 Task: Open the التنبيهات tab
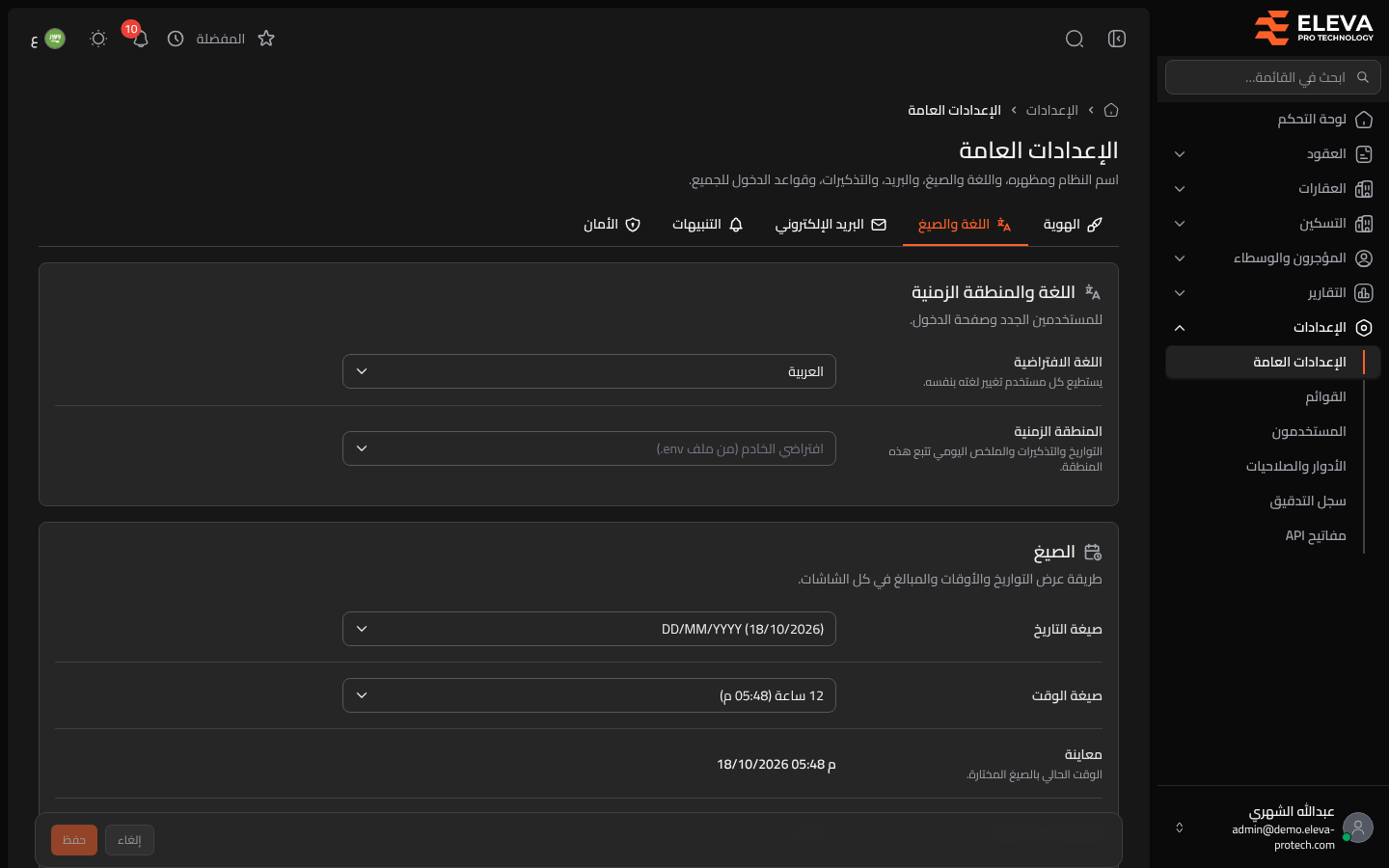(708, 225)
